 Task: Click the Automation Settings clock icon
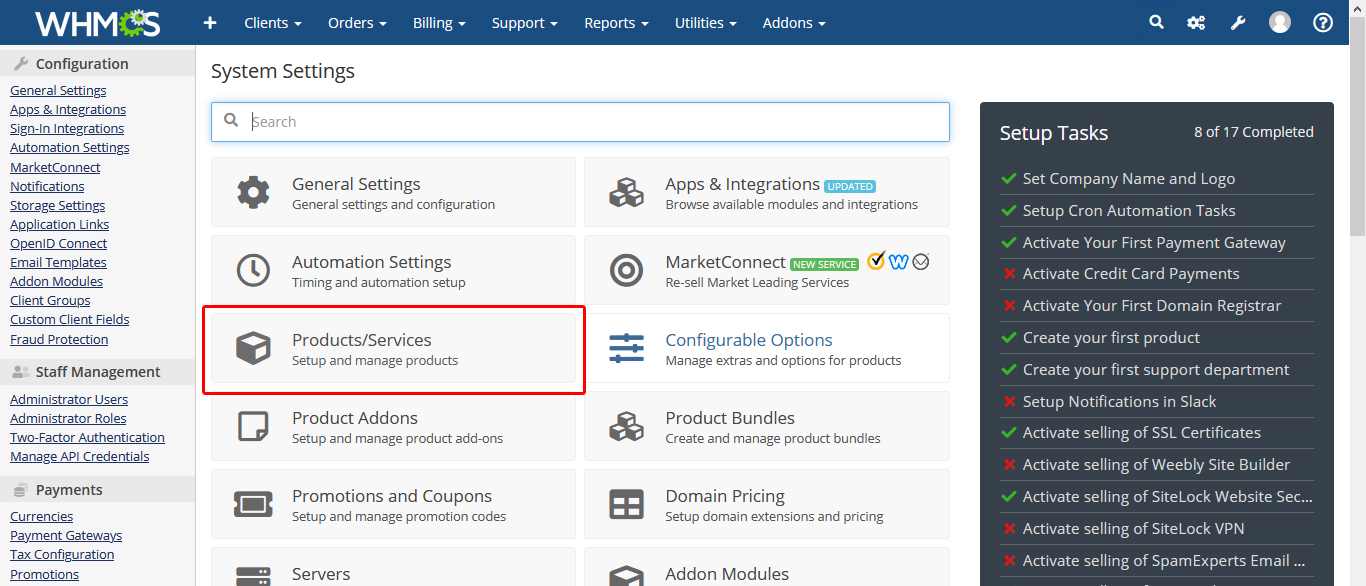click(x=253, y=270)
